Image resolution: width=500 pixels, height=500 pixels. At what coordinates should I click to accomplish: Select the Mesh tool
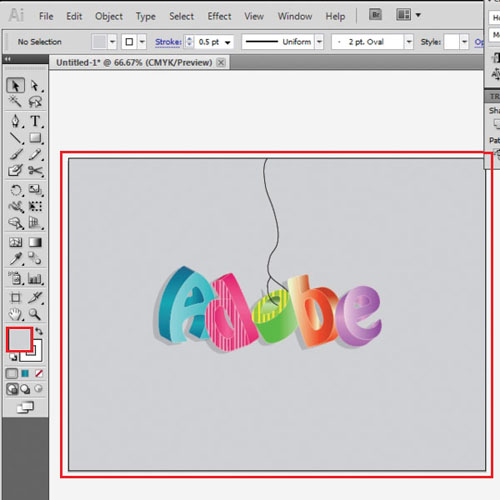[x=15, y=242]
